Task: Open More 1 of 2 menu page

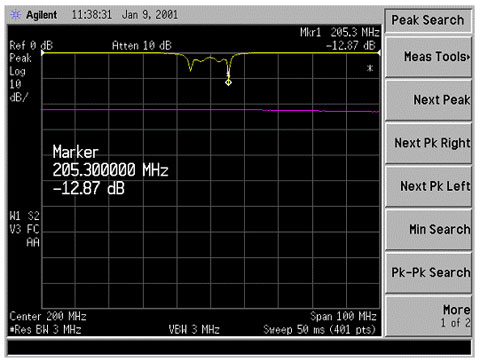Action: [x=428, y=316]
